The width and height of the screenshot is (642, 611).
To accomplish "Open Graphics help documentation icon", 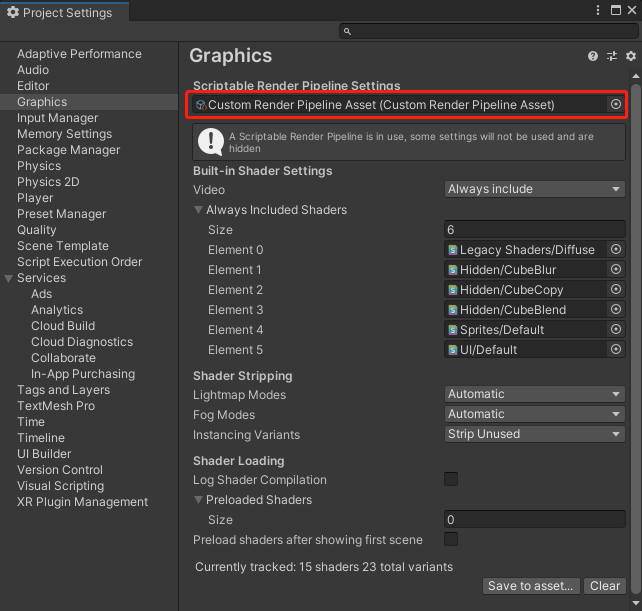I will coord(592,56).
